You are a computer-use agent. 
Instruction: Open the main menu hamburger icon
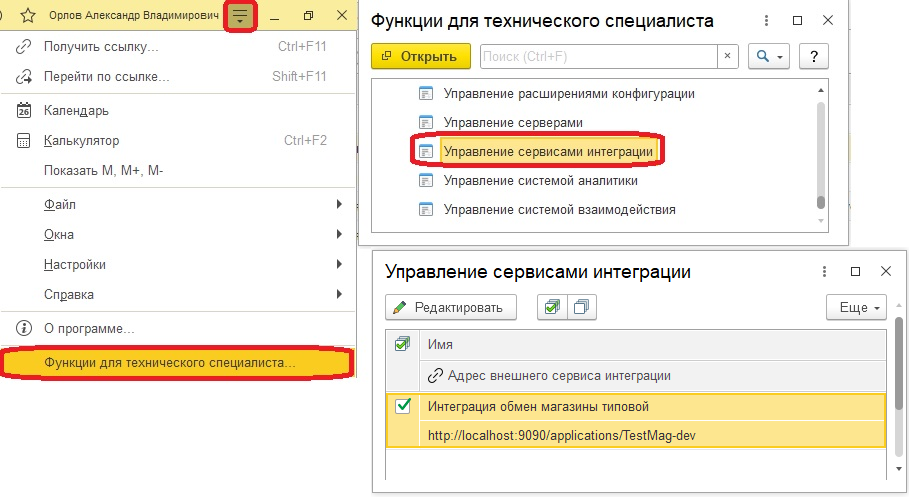click(x=240, y=16)
